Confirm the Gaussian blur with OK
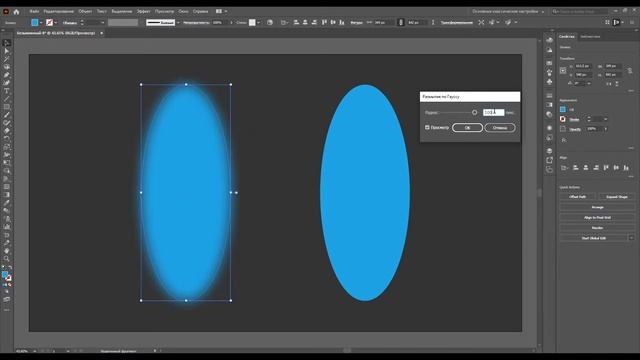640x360 pixels. (467, 128)
